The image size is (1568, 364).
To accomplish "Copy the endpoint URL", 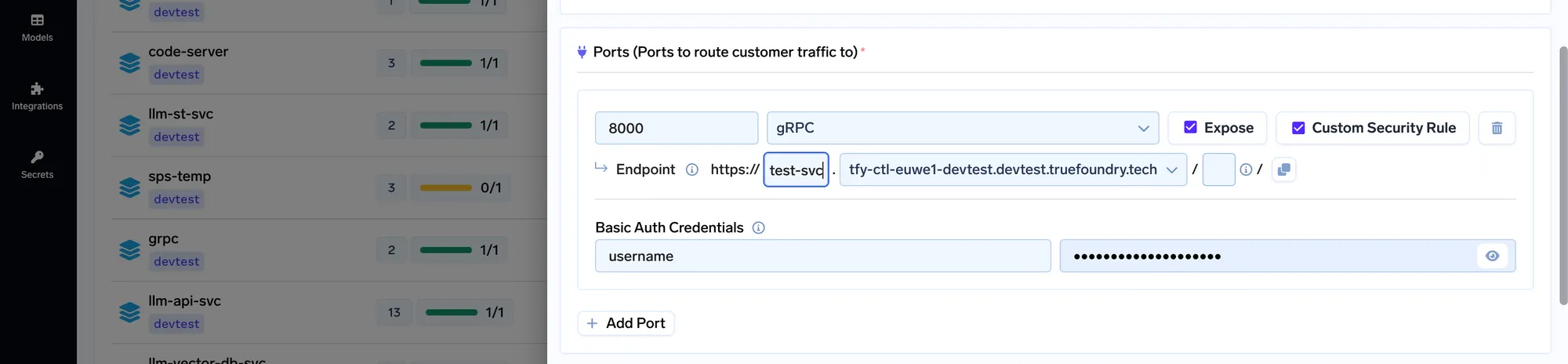I will [1283, 169].
